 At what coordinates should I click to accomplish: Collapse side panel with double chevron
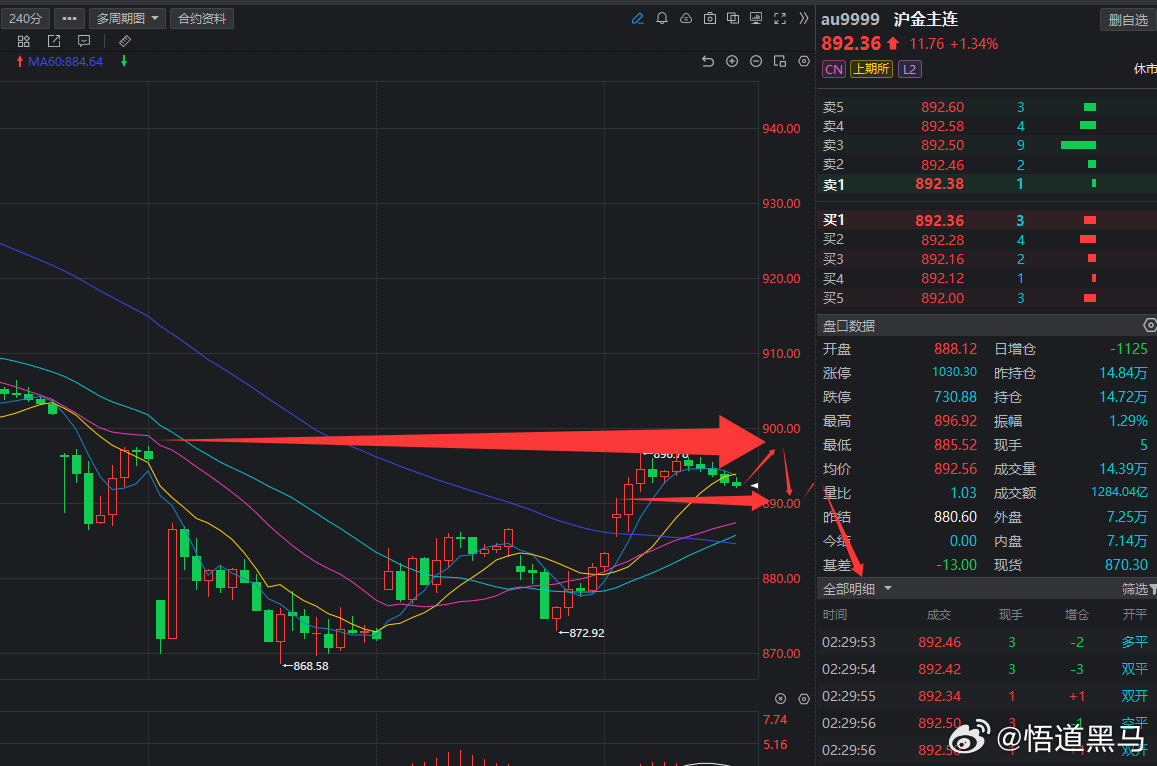(804, 18)
